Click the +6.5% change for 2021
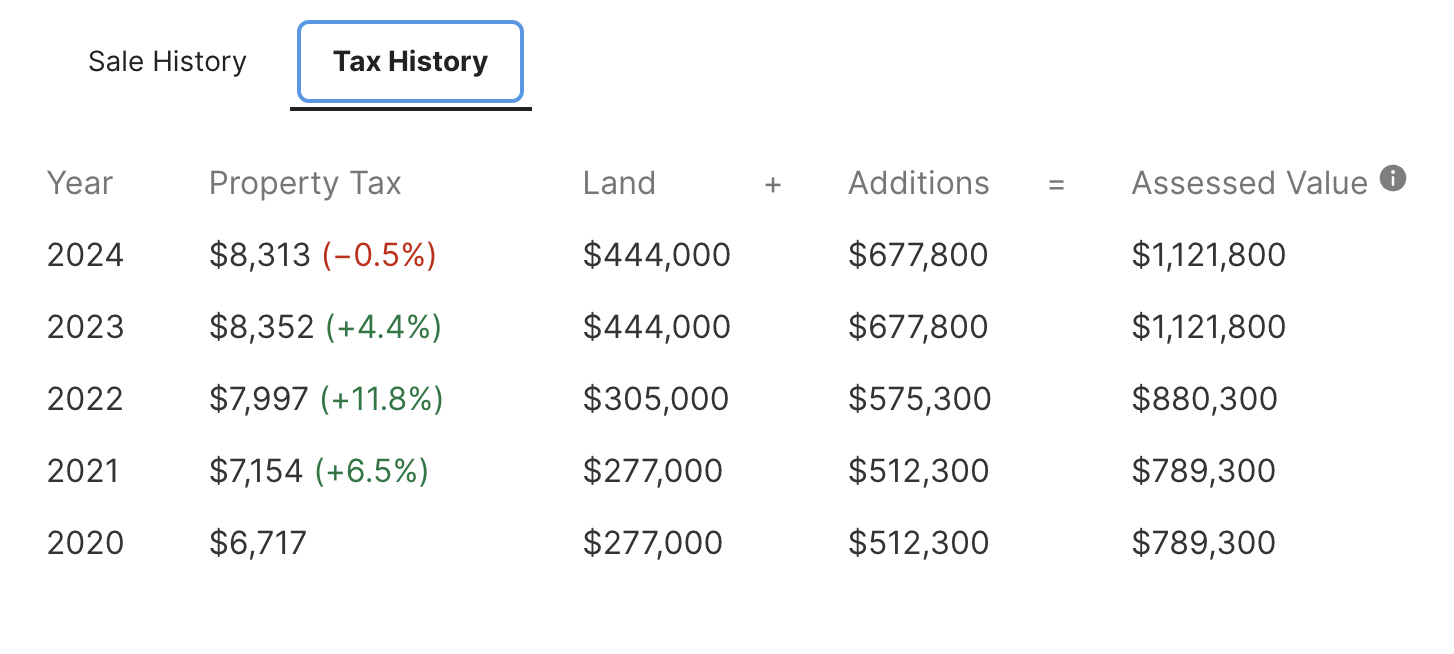The height and width of the screenshot is (654, 1454). pos(371,472)
